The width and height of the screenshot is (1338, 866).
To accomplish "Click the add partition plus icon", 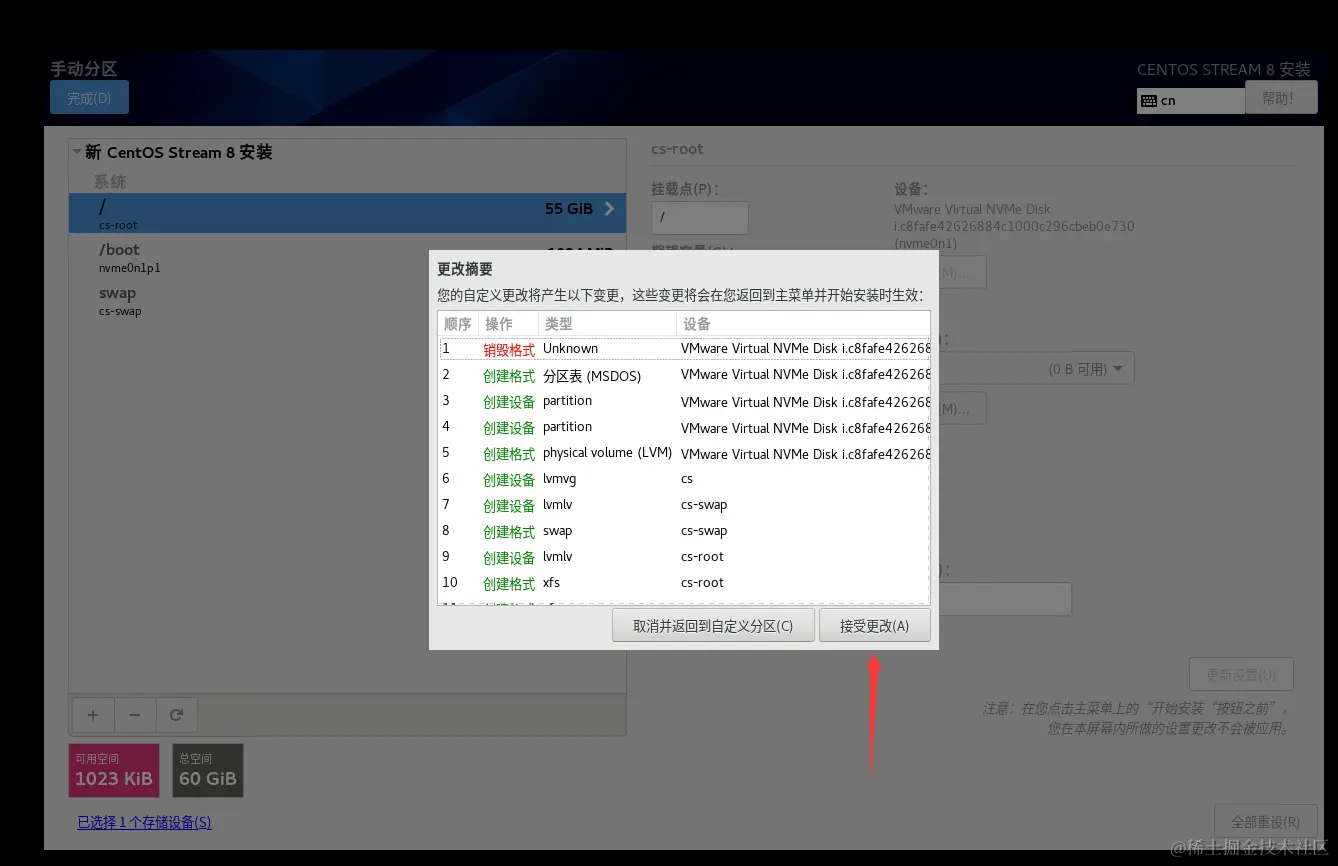I will [x=92, y=715].
